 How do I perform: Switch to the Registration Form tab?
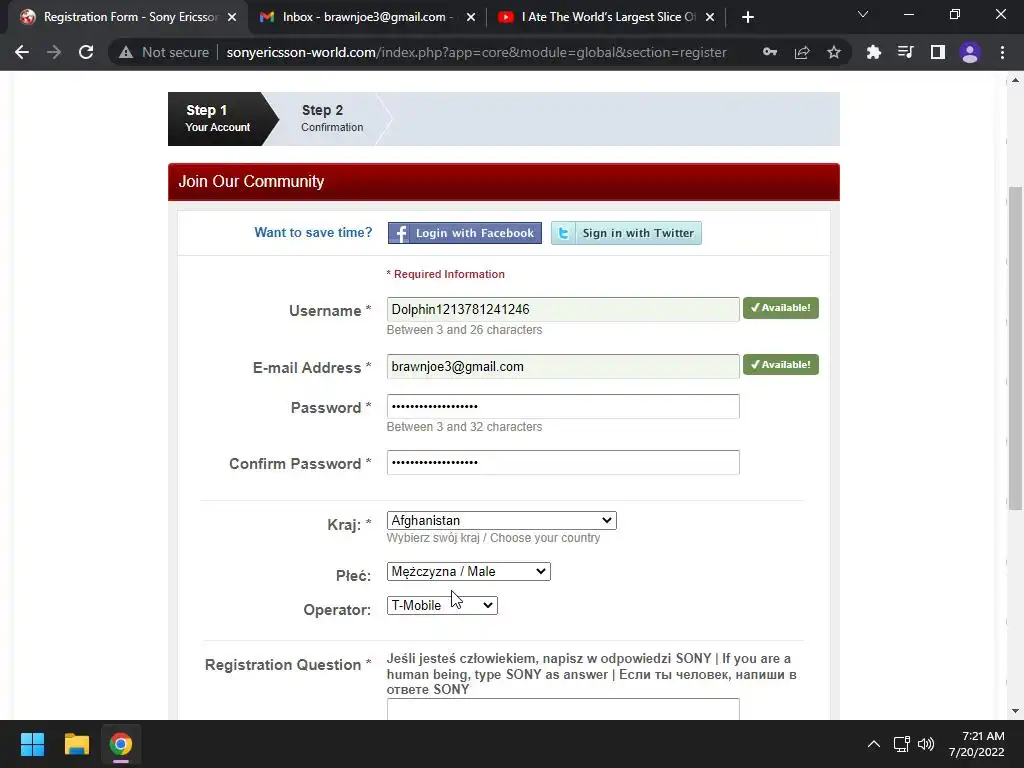pyautogui.click(x=127, y=17)
